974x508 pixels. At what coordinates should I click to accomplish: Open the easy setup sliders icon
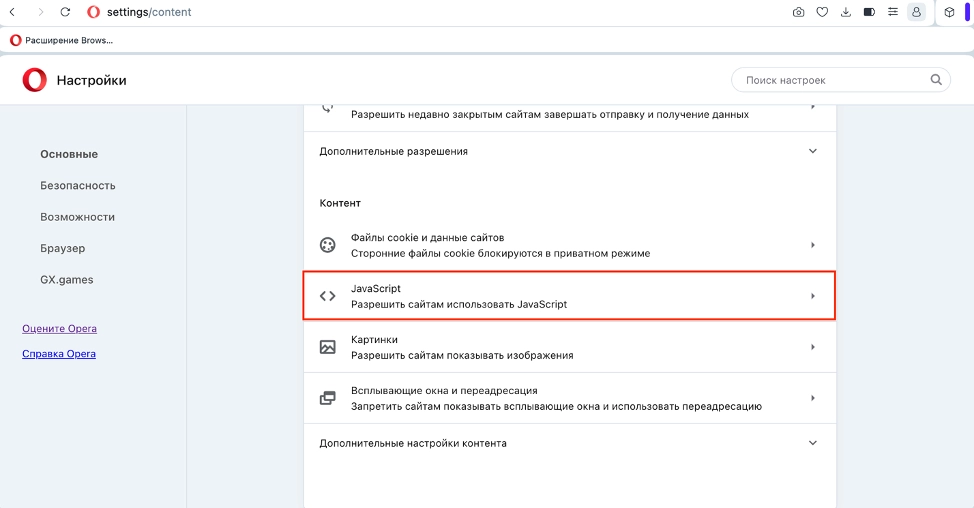click(x=893, y=12)
